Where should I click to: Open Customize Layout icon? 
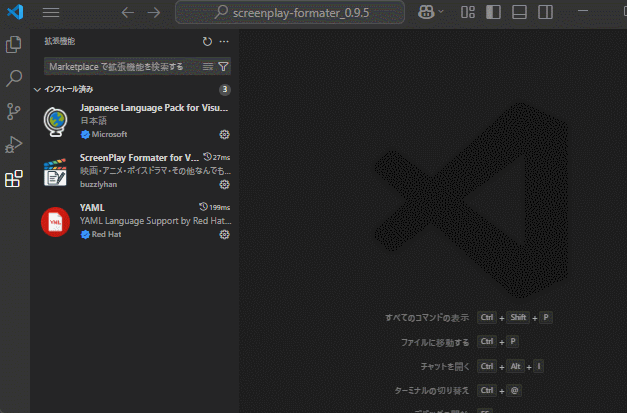tap(468, 12)
